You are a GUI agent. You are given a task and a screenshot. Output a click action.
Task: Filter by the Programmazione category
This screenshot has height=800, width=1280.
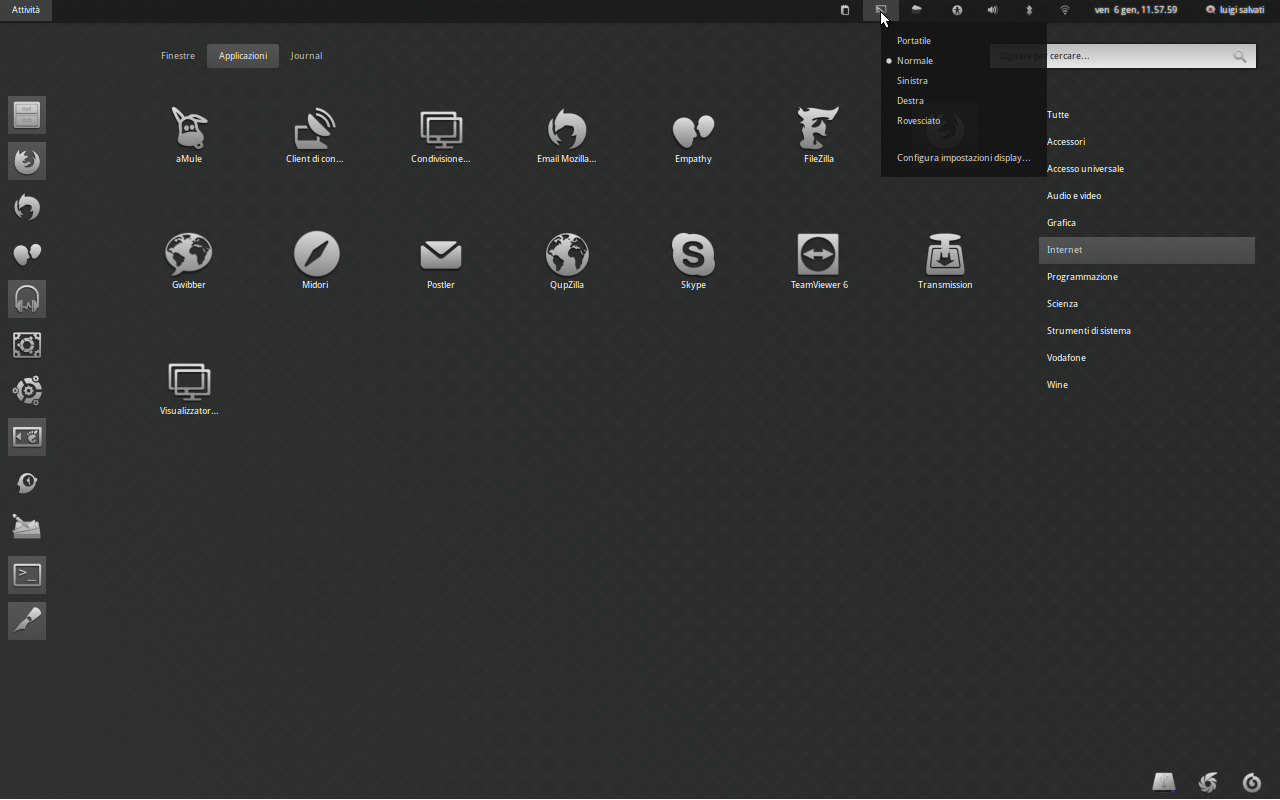[1147, 277]
